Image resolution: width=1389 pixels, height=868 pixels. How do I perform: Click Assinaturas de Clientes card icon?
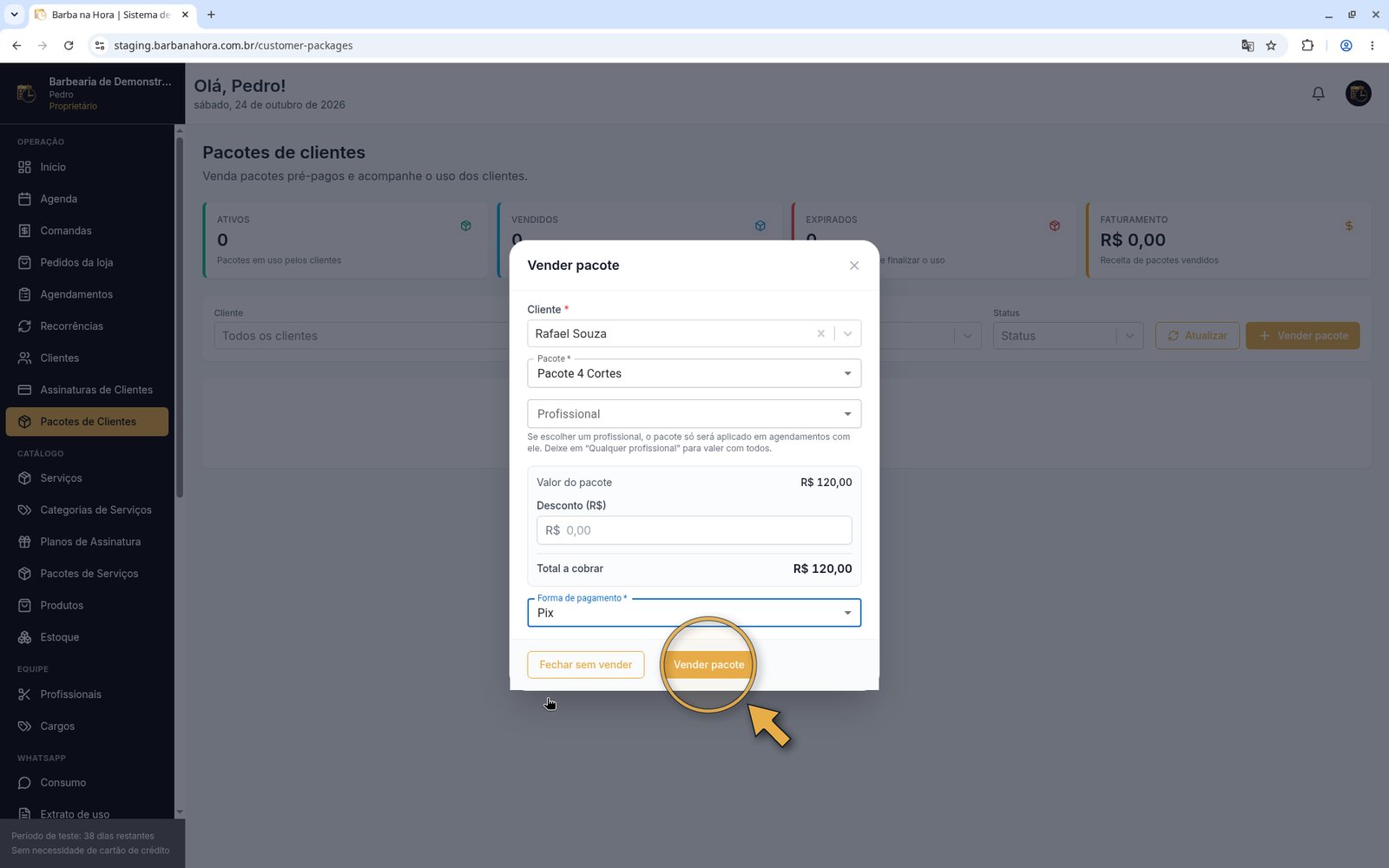[24, 390]
